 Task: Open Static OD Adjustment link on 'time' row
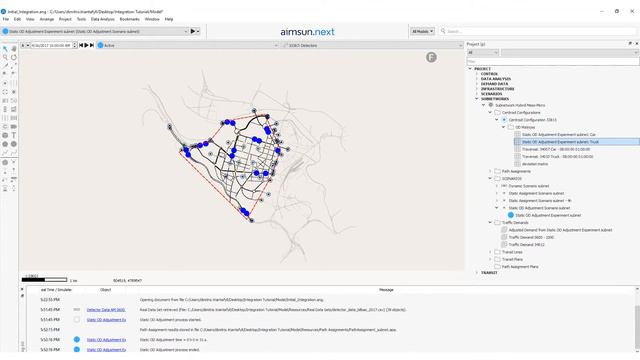106,340
